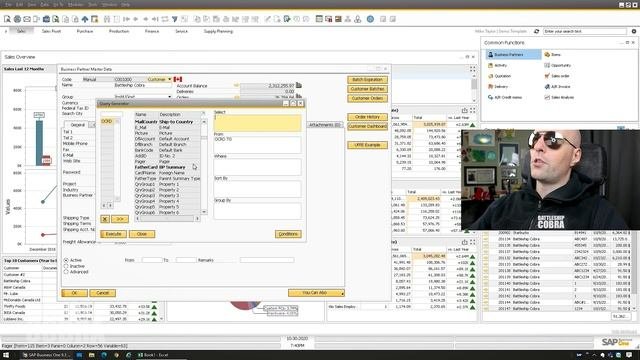Click the Where text area
The image size is (640, 360).
pyautogui.click(x=258, y=167)
